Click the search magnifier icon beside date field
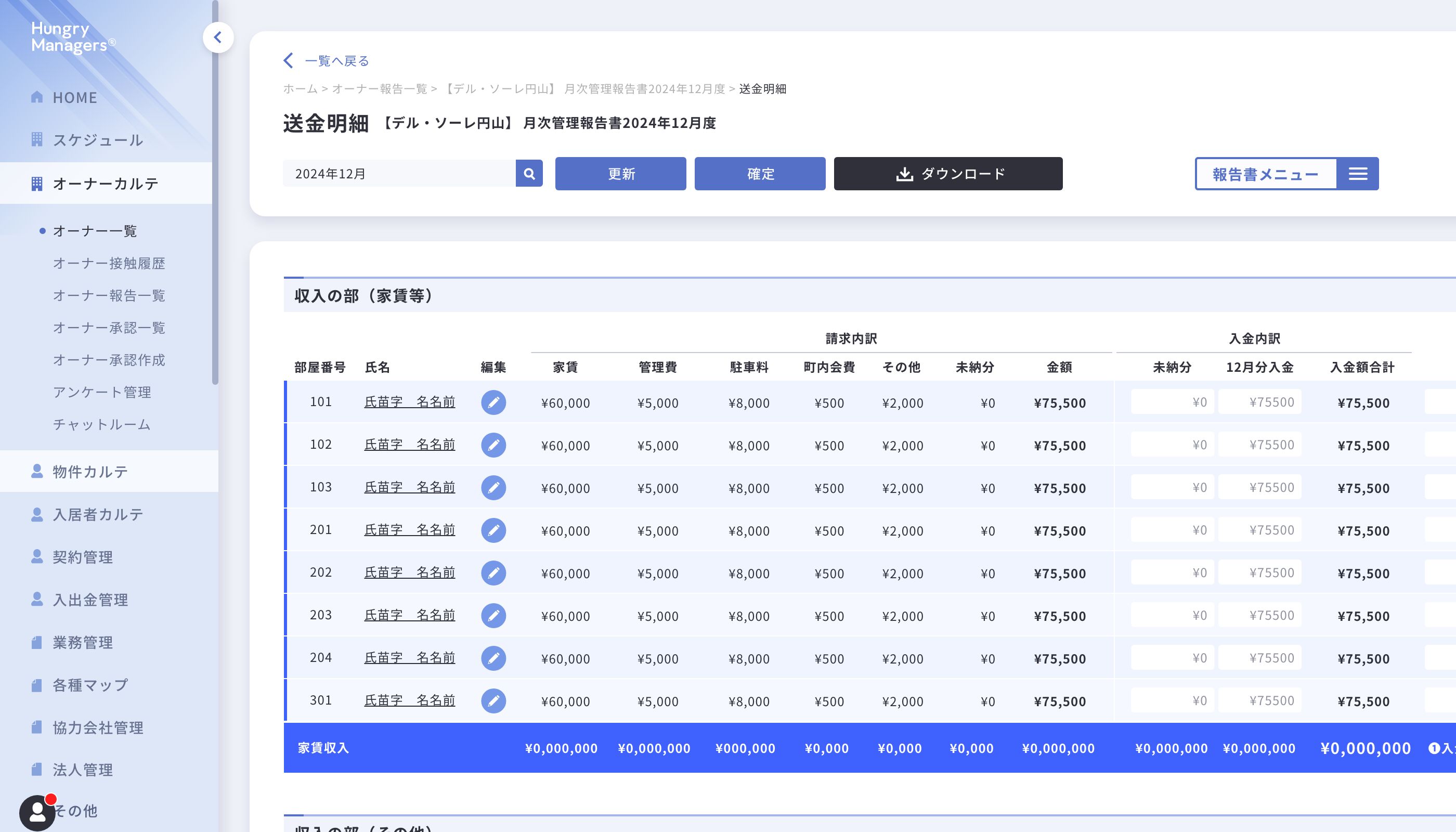Image resolution: width=1456 pixels, height=832 pixels. click(529, 174)
